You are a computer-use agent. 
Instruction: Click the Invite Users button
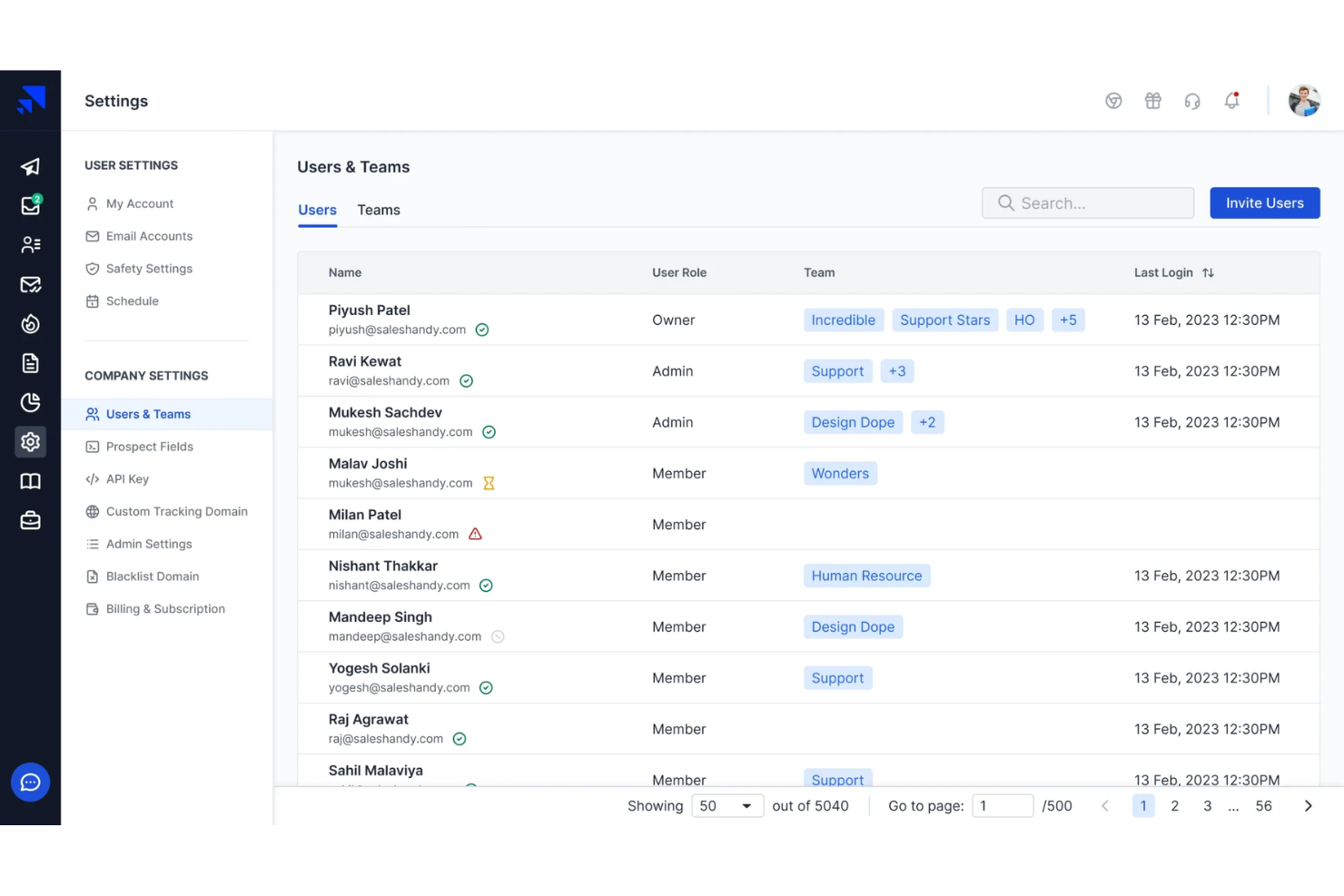pos(1264,202)
